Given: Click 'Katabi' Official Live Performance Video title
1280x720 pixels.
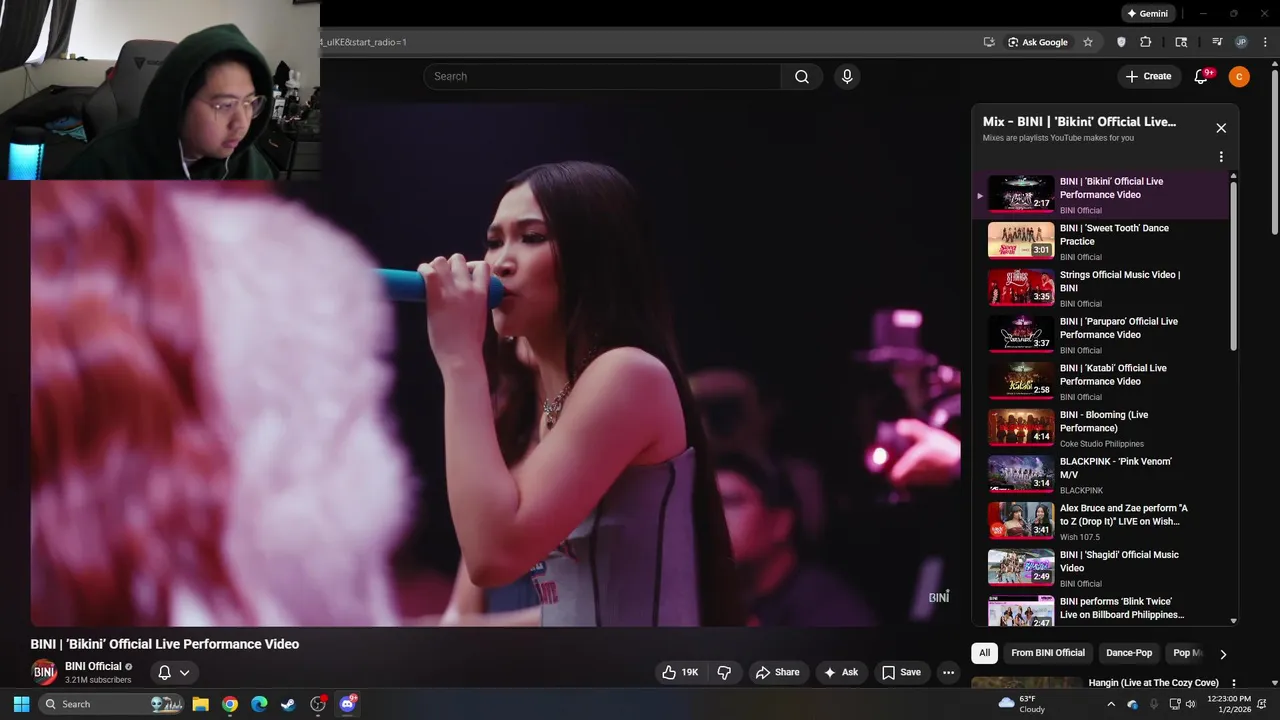Looking at the screenshot, I should click(x=1113, y=375).
